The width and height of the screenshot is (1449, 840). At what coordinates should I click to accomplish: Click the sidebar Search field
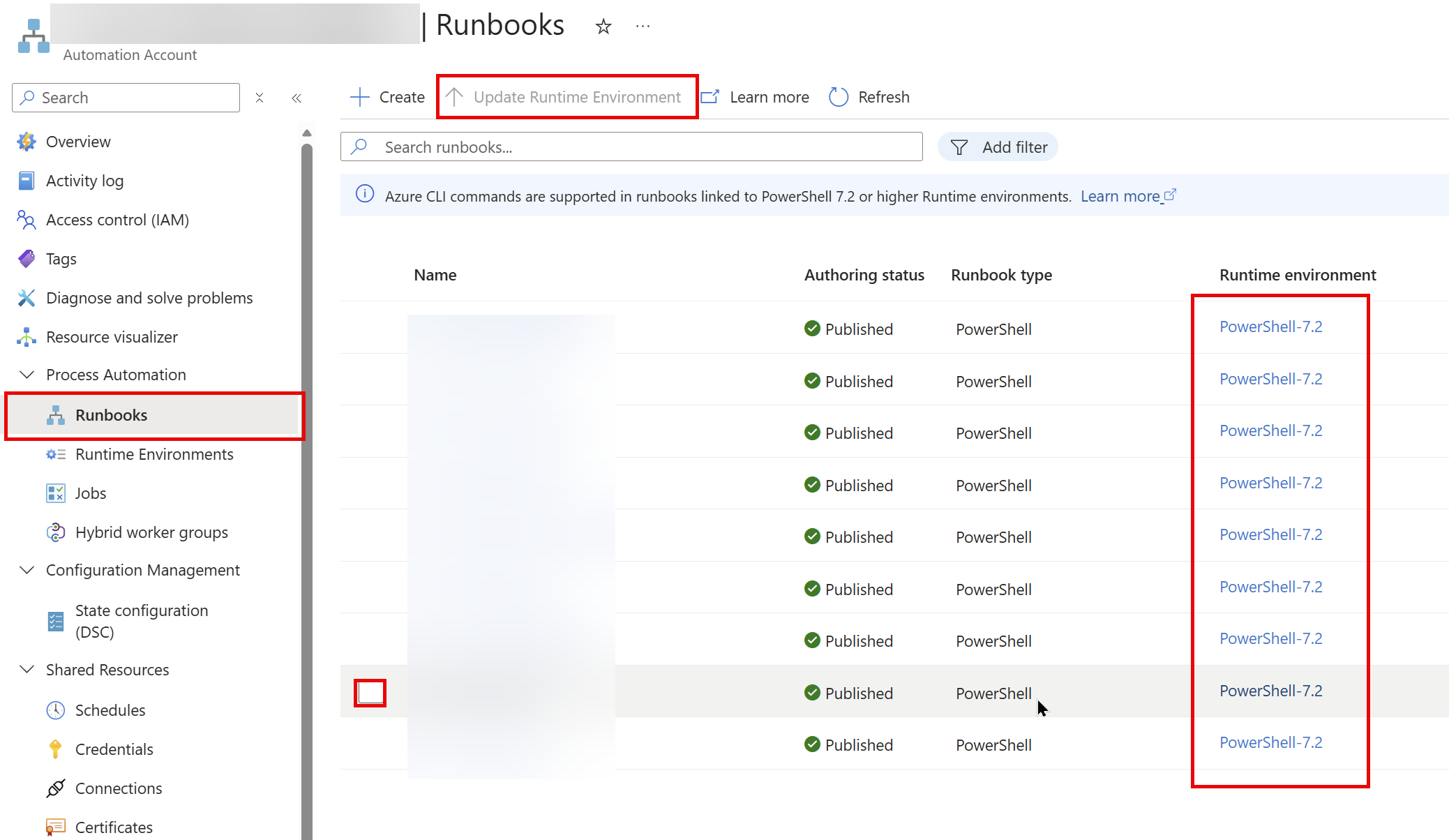pos(126,98)
